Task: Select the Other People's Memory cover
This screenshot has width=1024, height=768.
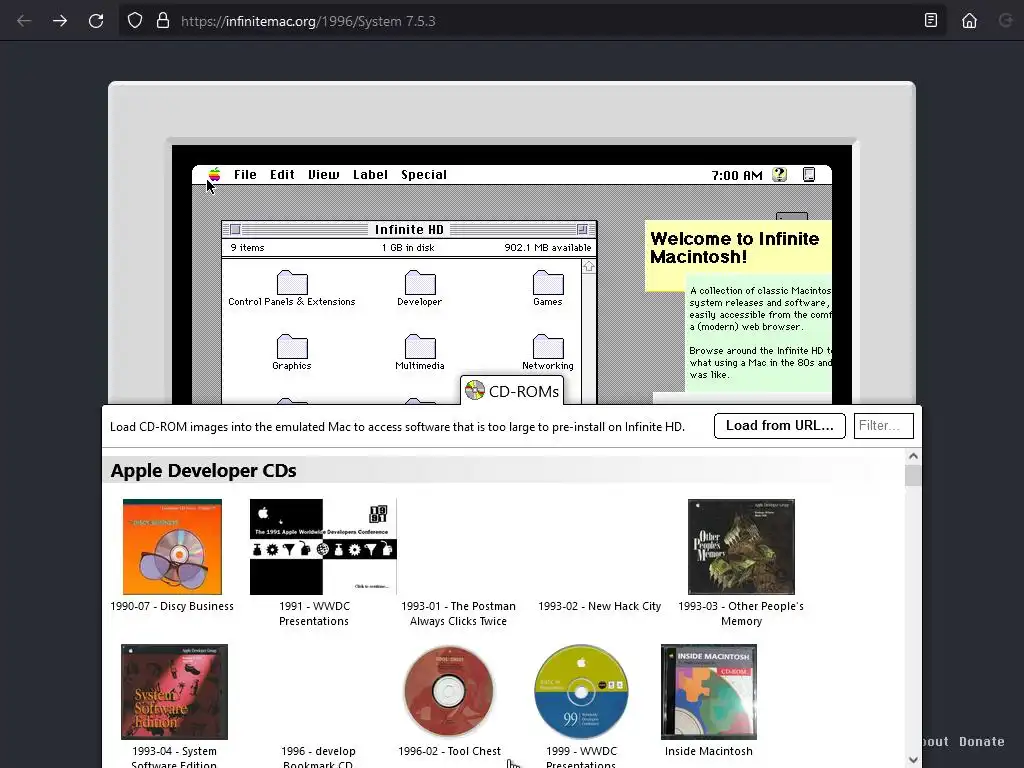Action: coord(741,547)
